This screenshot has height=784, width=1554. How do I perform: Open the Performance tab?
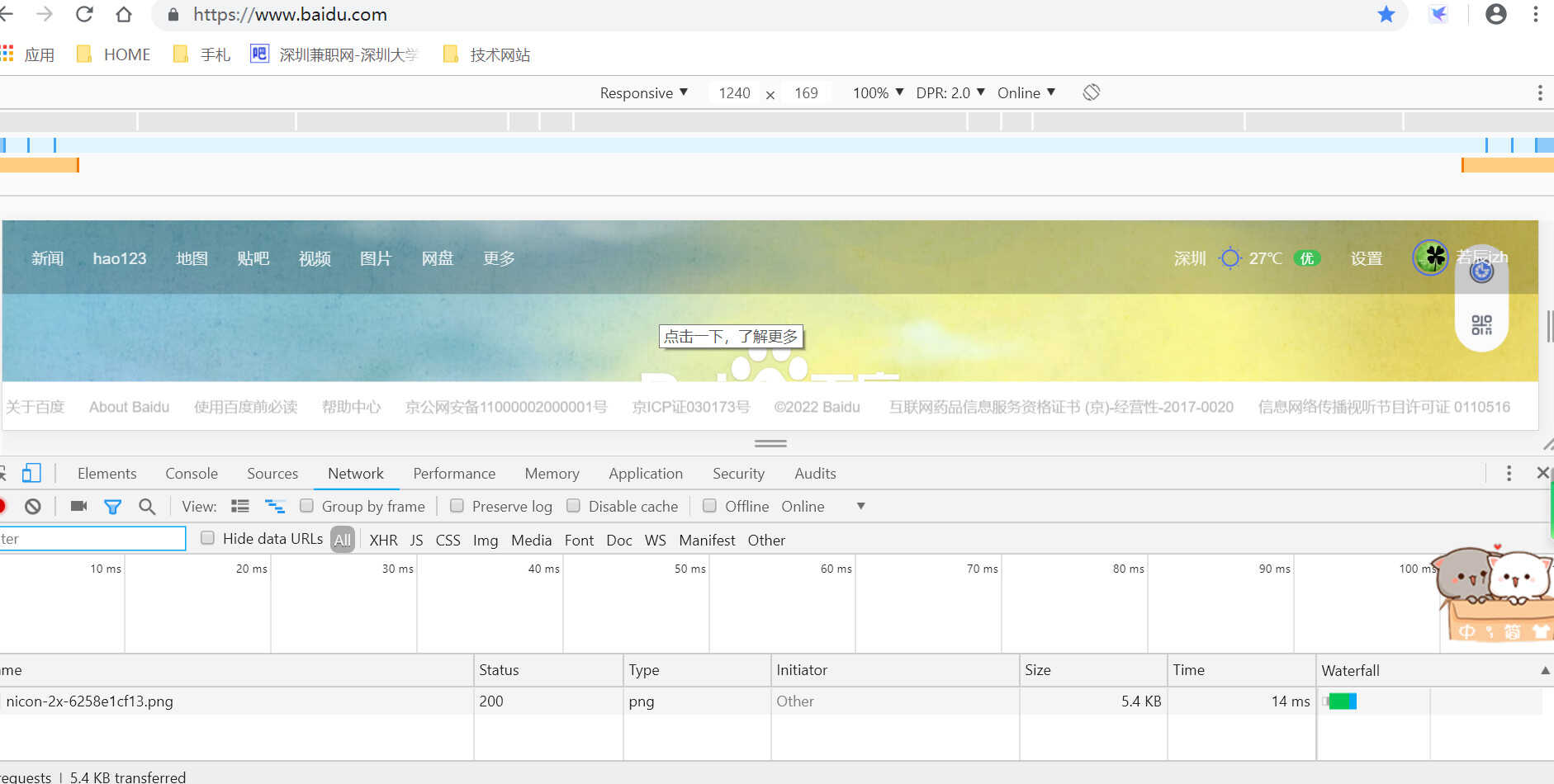[x=454, y=473]
